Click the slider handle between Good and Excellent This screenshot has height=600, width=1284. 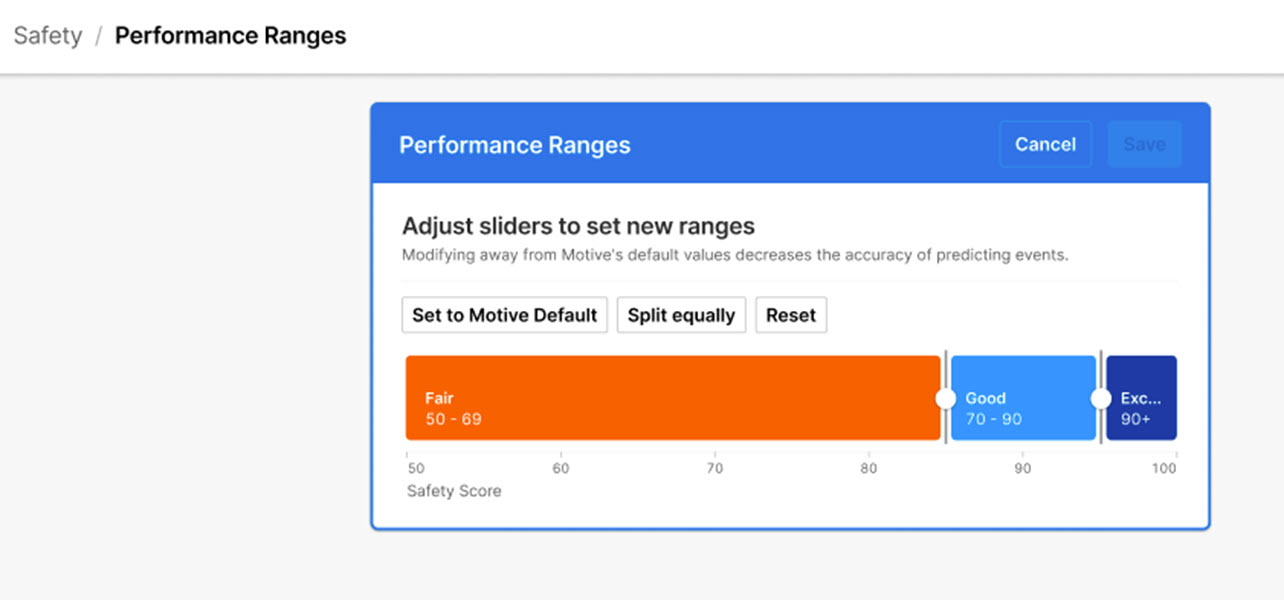click(x=1101, y=398)
